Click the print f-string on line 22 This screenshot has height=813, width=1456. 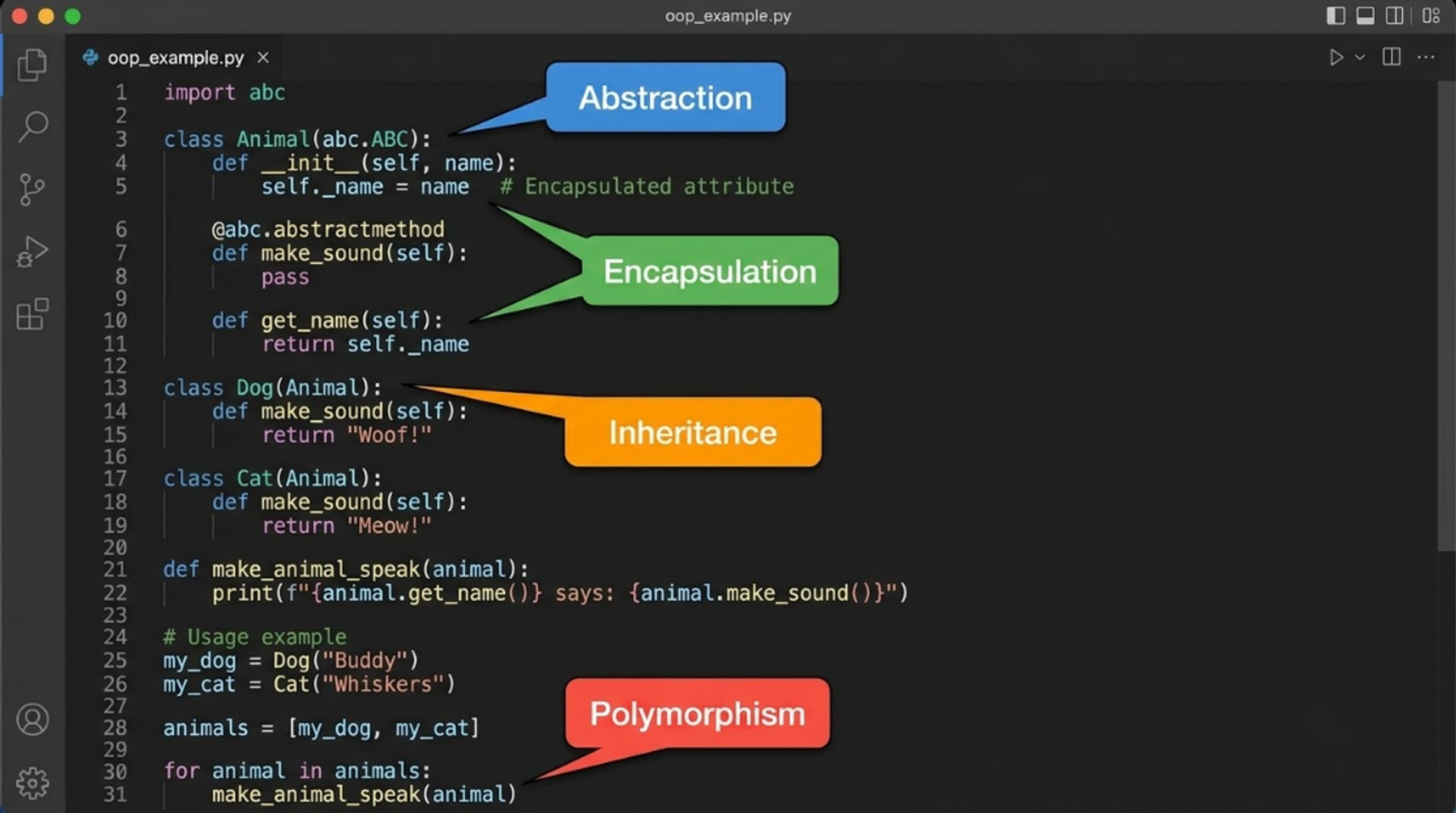(x=560, y=593)
